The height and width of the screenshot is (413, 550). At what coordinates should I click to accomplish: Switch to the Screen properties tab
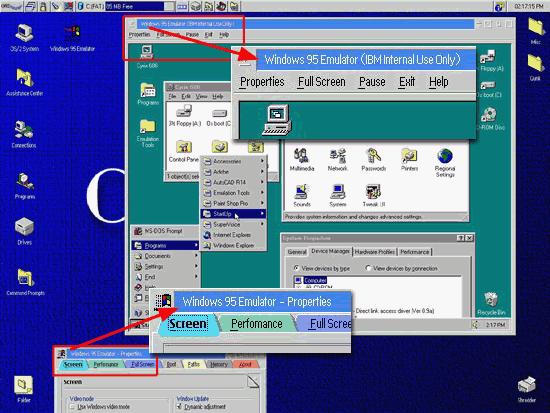point(73,365)
